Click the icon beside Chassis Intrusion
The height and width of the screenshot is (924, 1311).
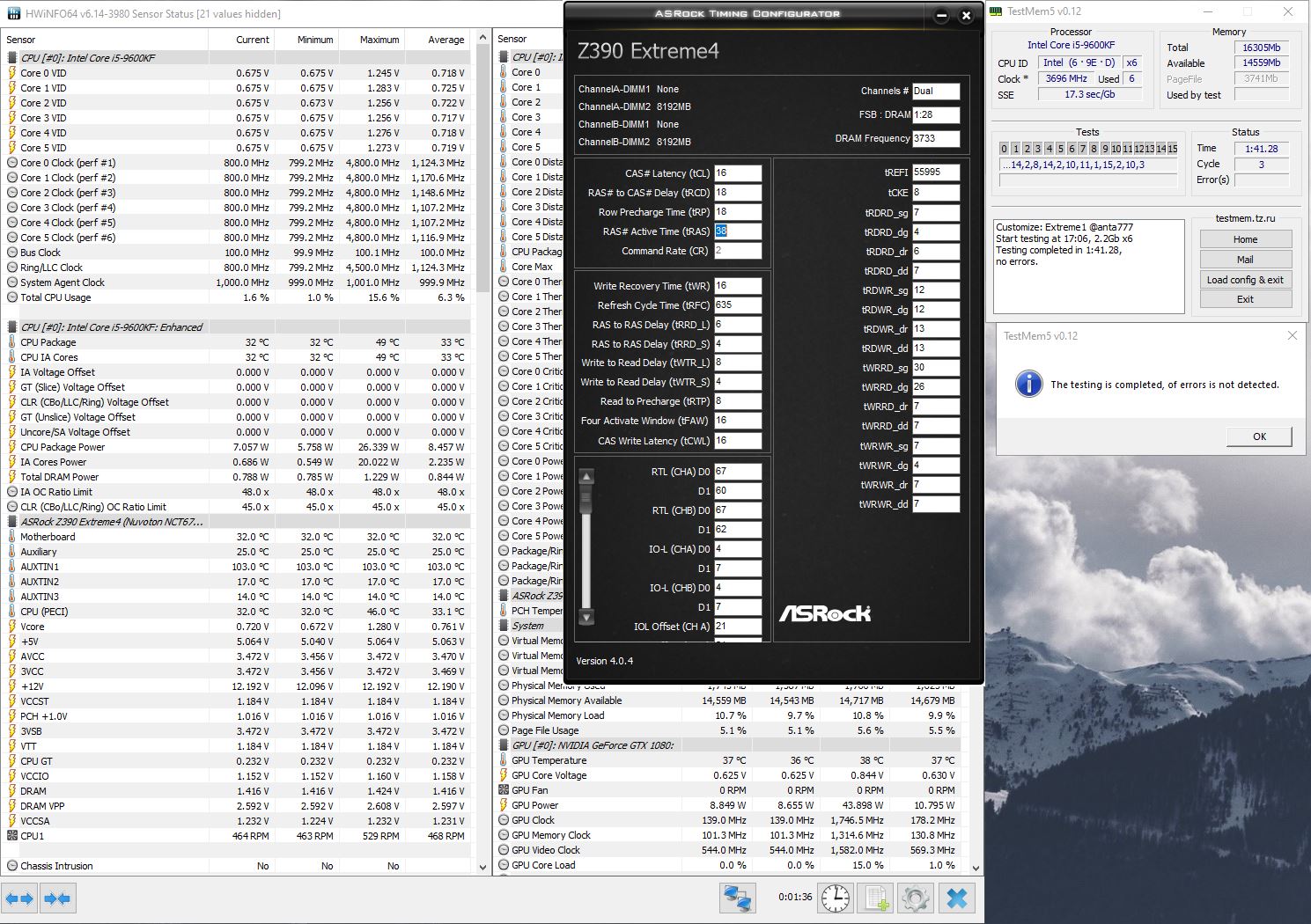coord(12,866)
